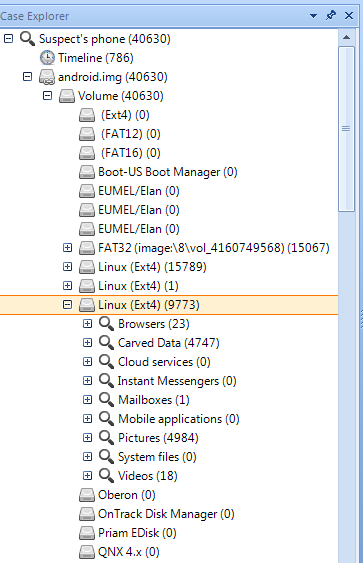The image size is (363, 563).
Task: Click the vertical scrollbar thumb
Action: coord(346,129)
